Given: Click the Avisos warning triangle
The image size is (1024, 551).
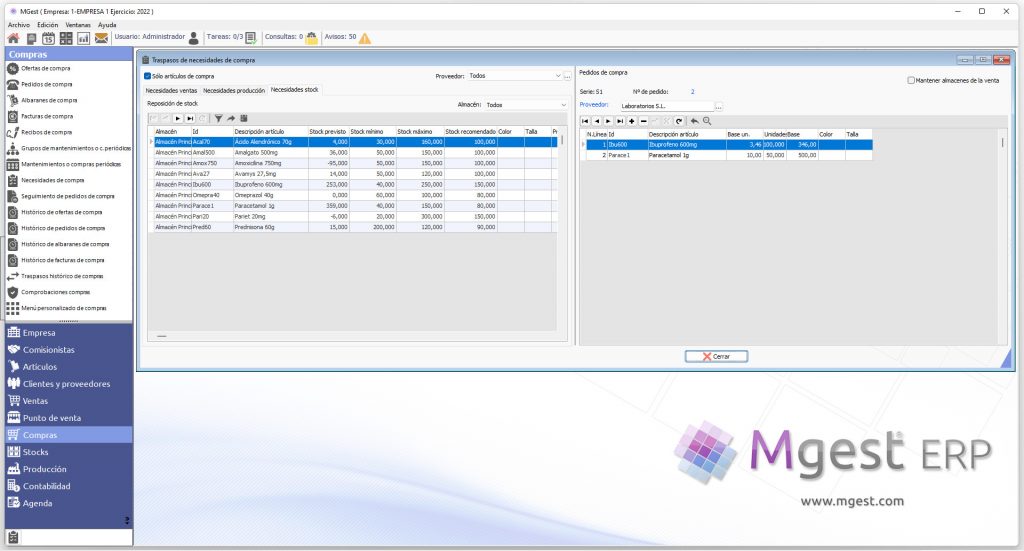Looking at the screenshot, I should click(x=364, y=39).
